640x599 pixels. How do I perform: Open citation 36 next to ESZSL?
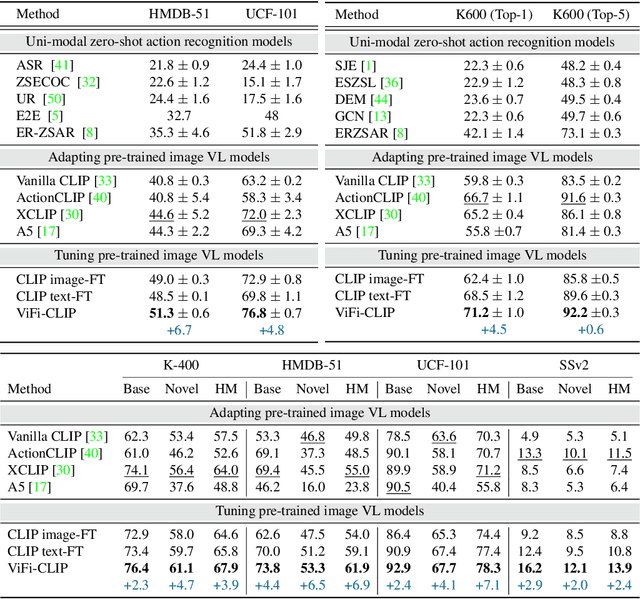(391, 81)
